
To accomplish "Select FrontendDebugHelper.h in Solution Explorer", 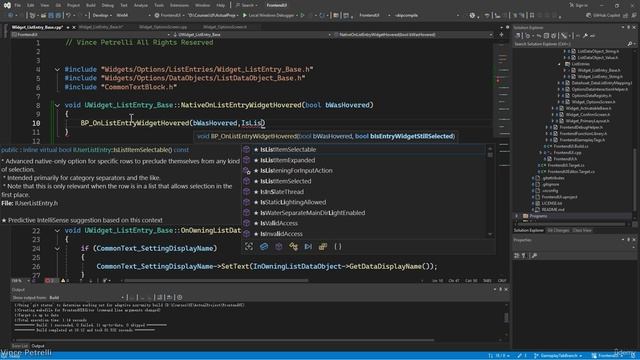I will 582,127.
